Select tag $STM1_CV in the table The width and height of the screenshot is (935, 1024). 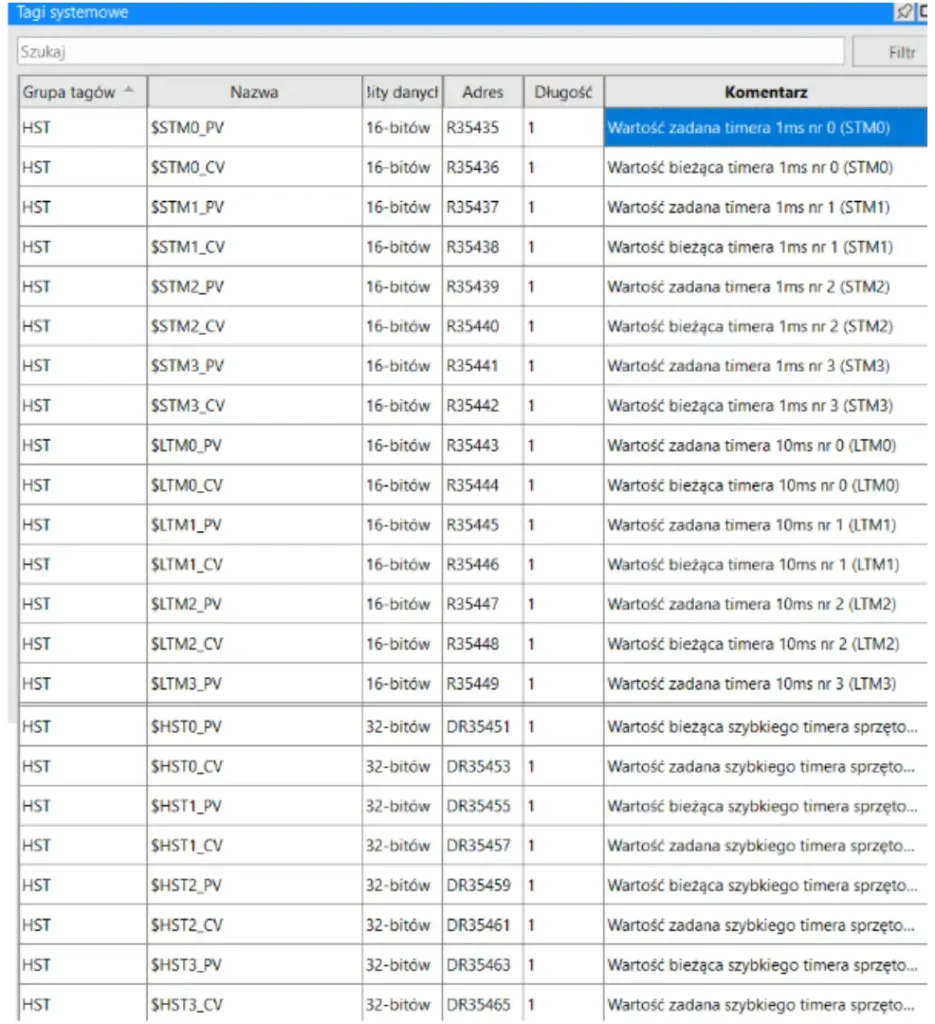188,247
